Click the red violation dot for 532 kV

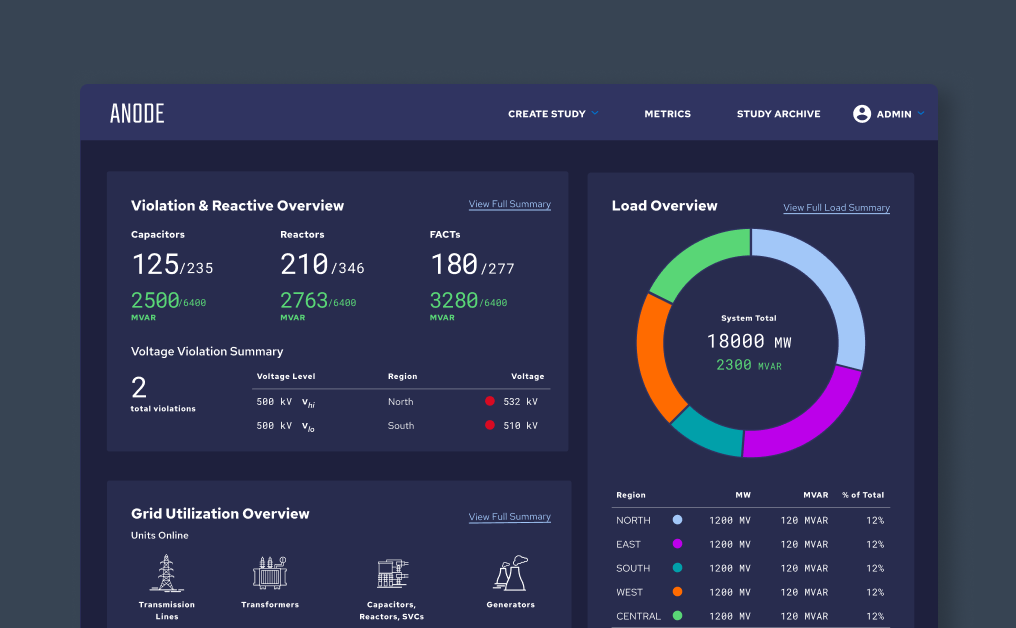pos(490,401)
